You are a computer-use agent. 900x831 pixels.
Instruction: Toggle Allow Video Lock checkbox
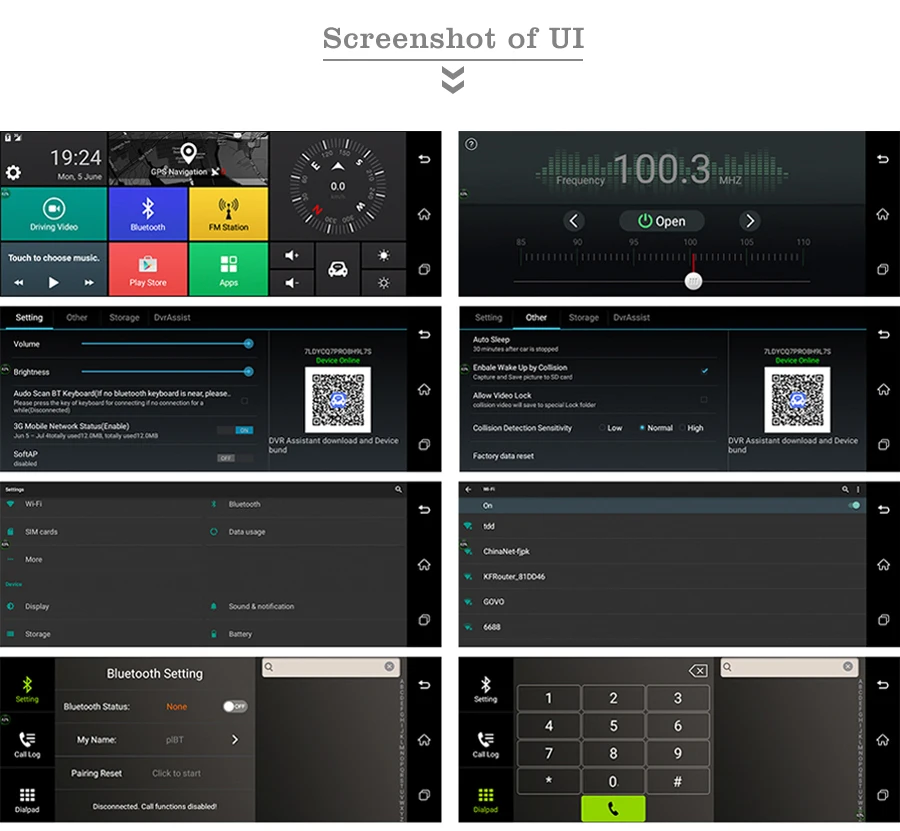(704, 399)
